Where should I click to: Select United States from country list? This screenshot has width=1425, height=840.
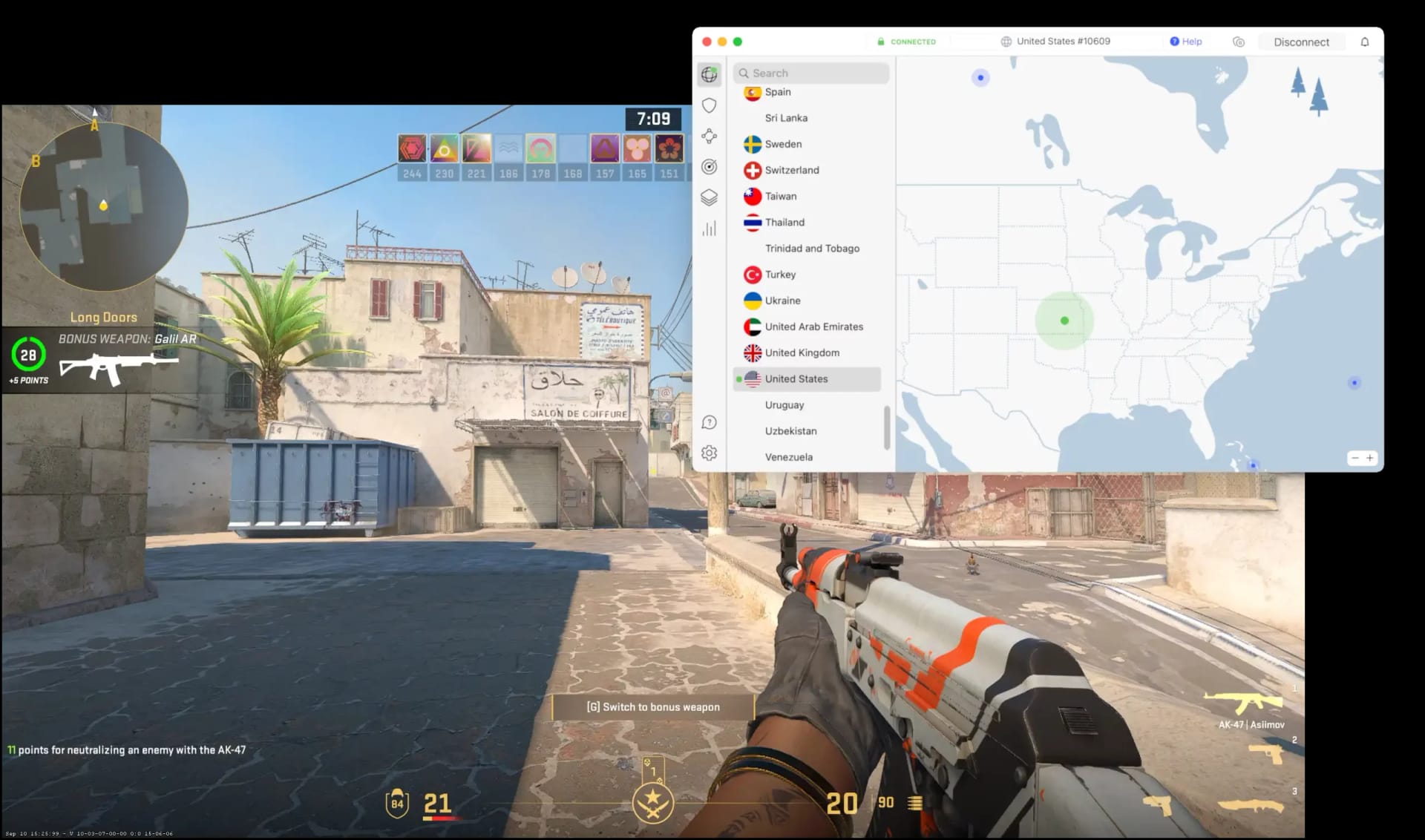click(x=796, y=378)
